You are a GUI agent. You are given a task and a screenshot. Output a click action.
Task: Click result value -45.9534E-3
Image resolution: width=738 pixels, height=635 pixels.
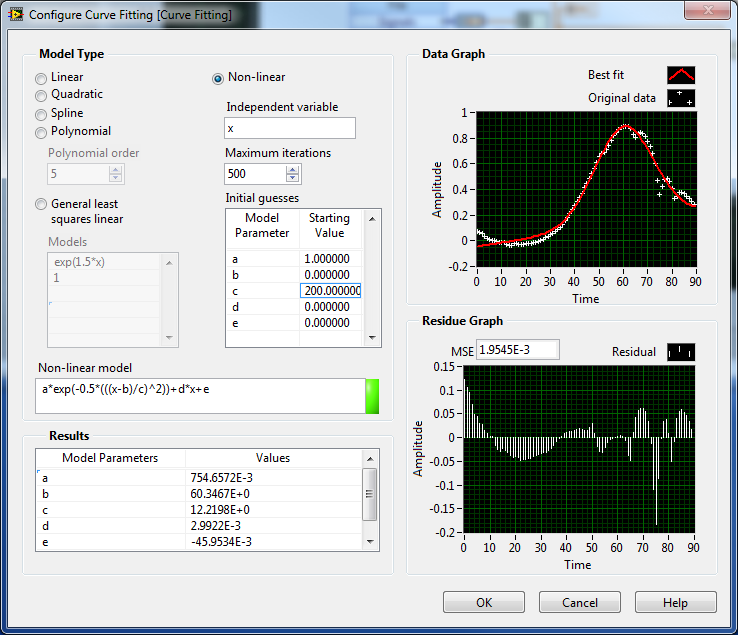[x=274, y=542]
